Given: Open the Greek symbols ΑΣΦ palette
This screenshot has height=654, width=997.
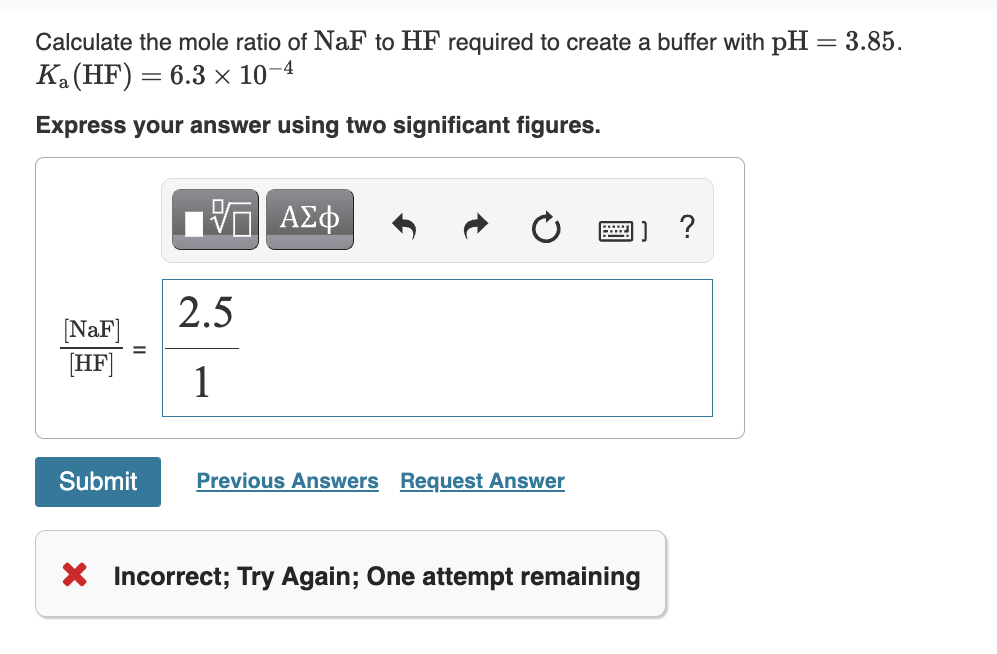Looking at the screenshot, I should 309,219.
